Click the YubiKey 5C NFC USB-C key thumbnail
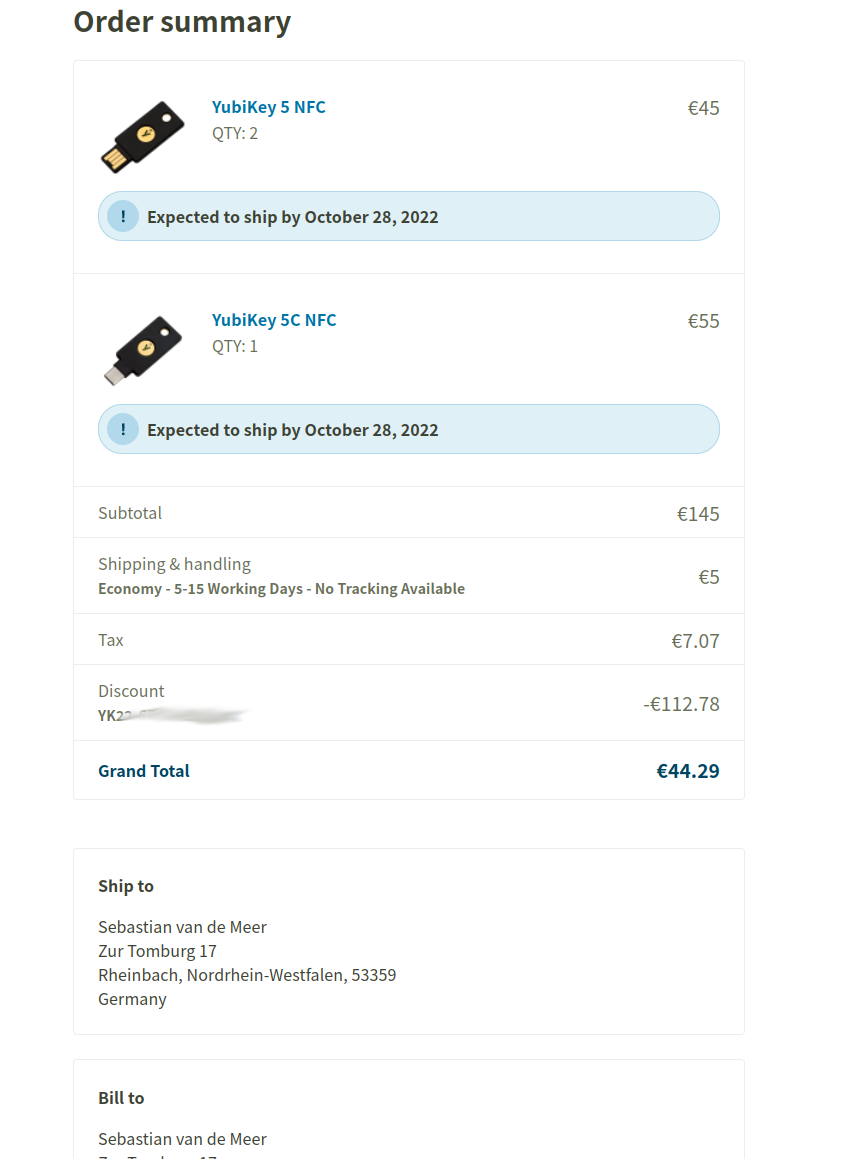This screenshot has width=866, height=1159. click(x=143, y=349)
